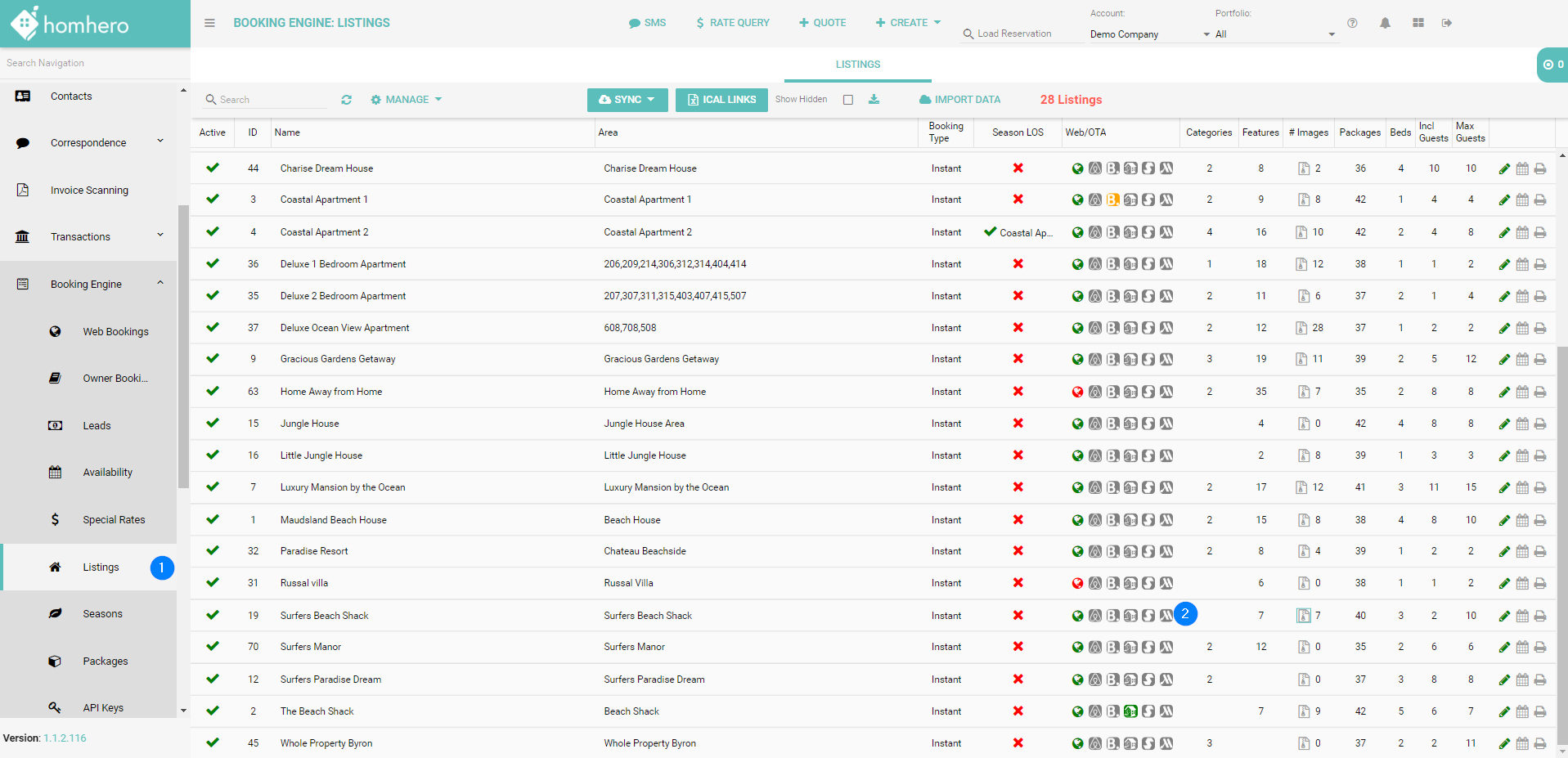
Task: Click the help question mark icon
Action: point(1352,23)
